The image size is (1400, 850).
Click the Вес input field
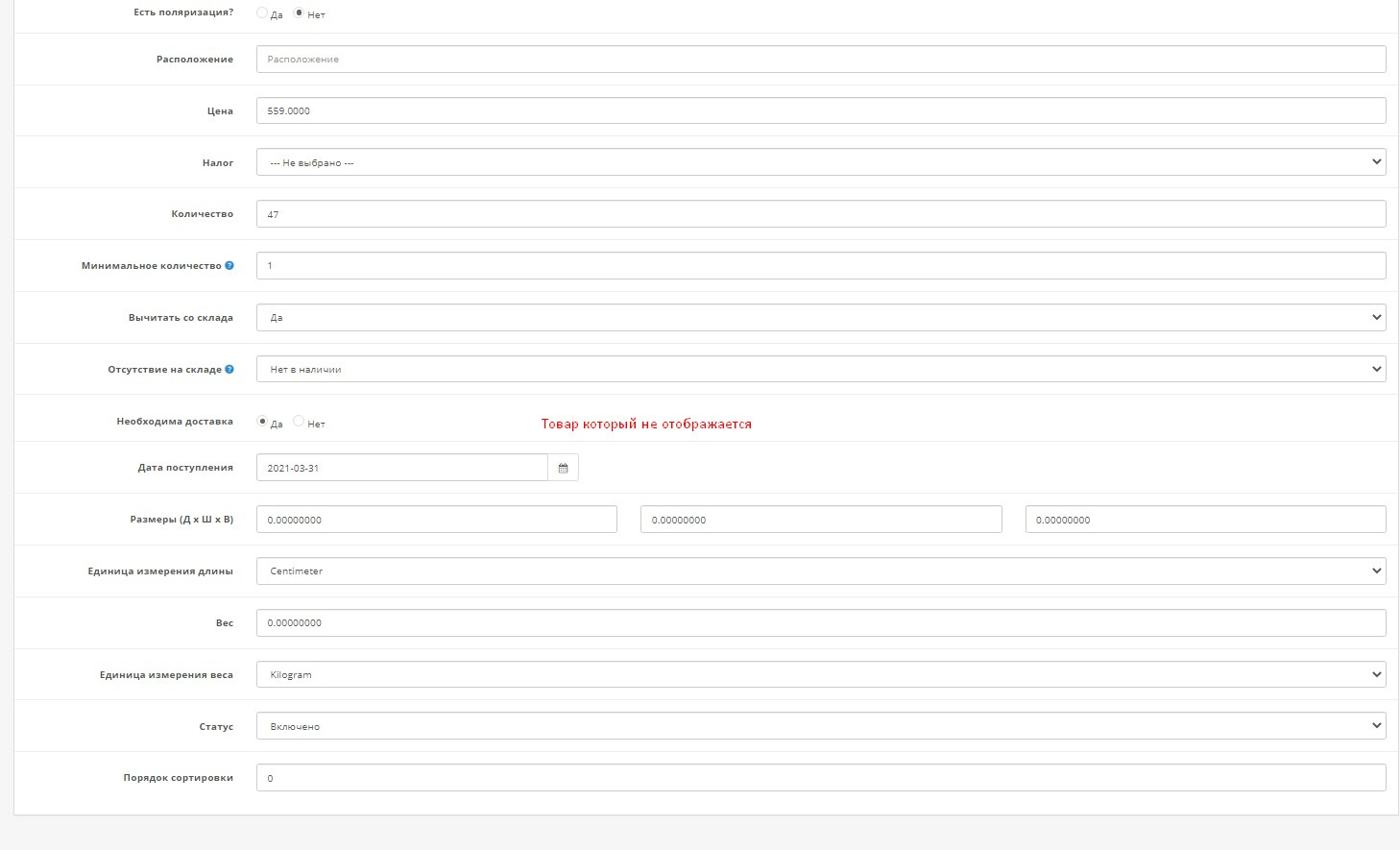[x=821, y=622]
